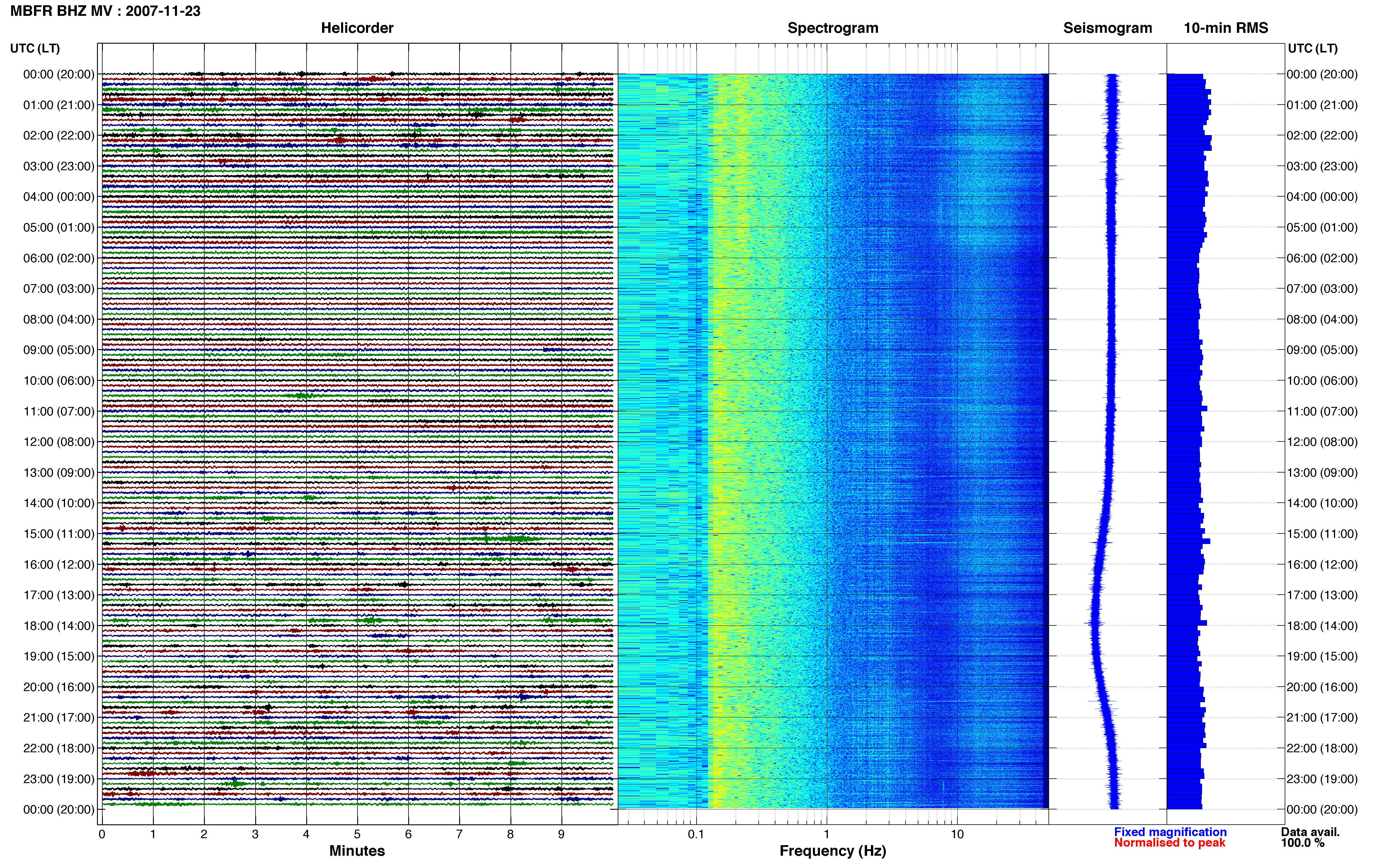1389x868 pixels.
Task: Click the left 02:00 (22:00) time label
Action: tap(59, 135)
